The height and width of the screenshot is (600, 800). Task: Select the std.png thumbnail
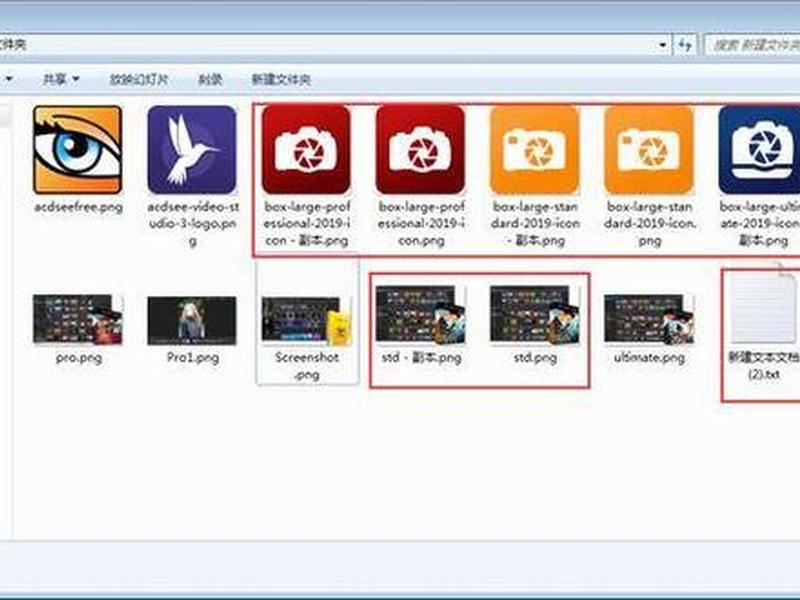click(535, 314)
